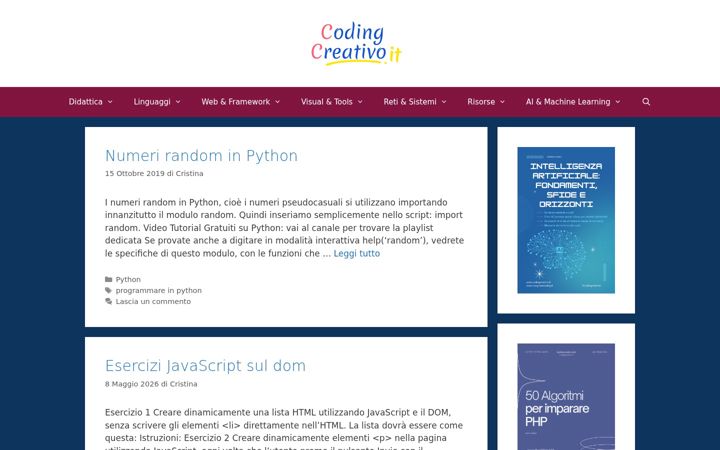Open the 50 Algoritmi per imparare PHP cover

pyautogui.click(x=566, y=397)
